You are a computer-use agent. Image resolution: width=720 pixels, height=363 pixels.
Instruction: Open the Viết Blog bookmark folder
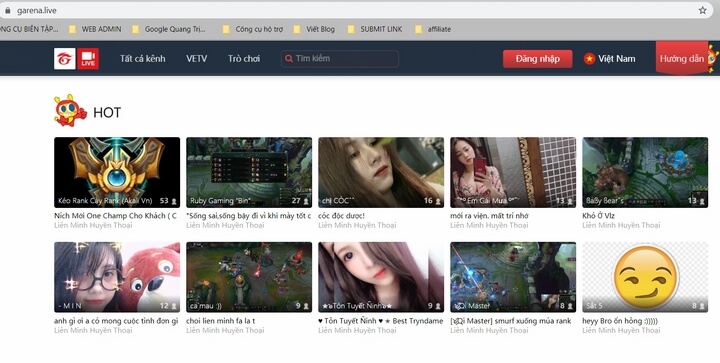(314, 29)
